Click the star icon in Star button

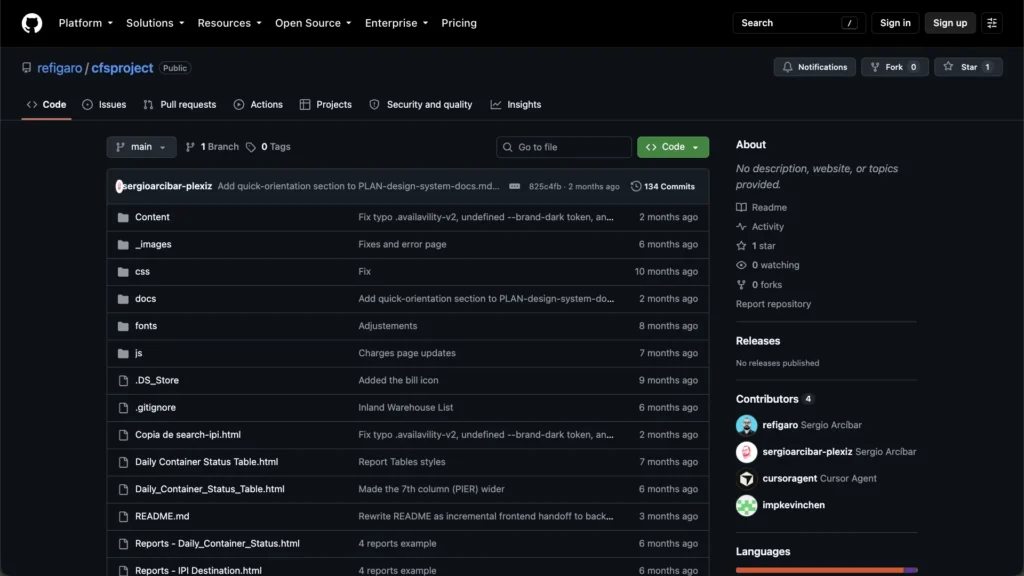tap(948, 67)
